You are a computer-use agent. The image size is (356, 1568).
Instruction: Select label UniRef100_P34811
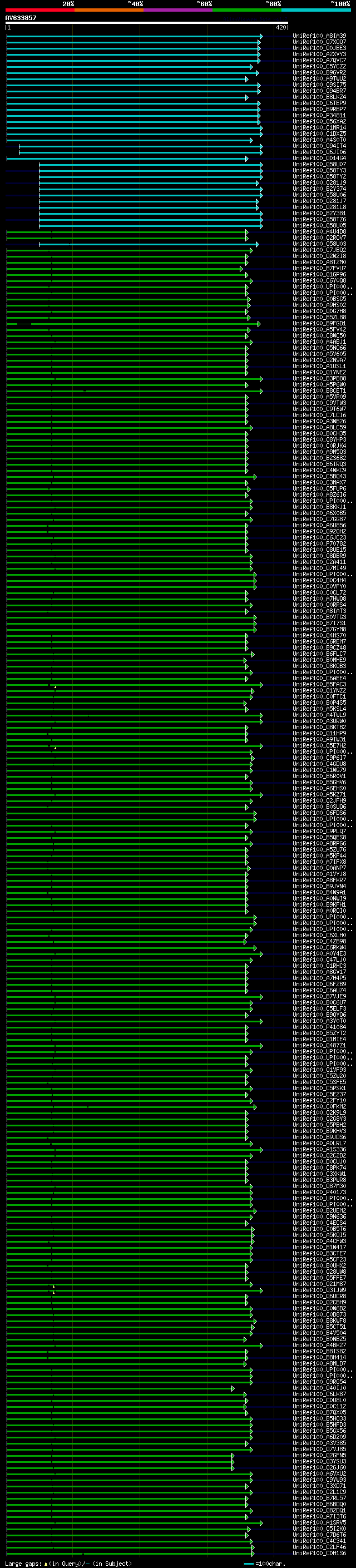tap(319, 115)
